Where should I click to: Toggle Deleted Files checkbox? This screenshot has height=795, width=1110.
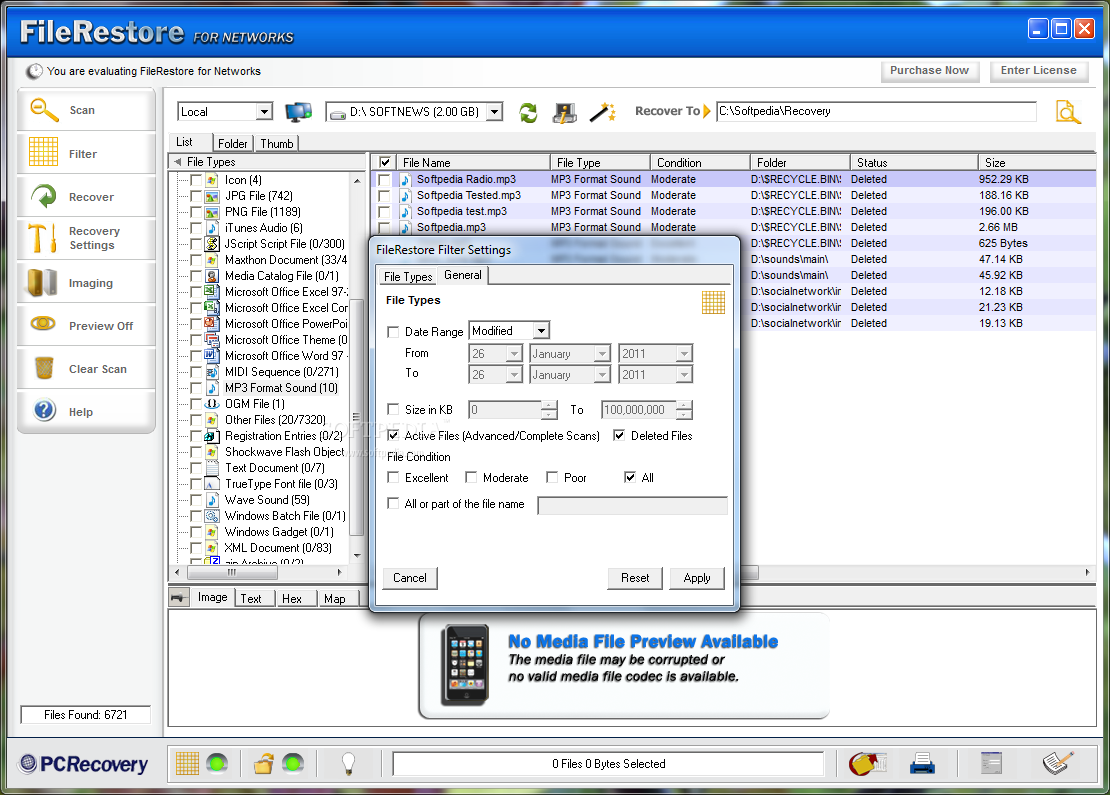[619, 435]
